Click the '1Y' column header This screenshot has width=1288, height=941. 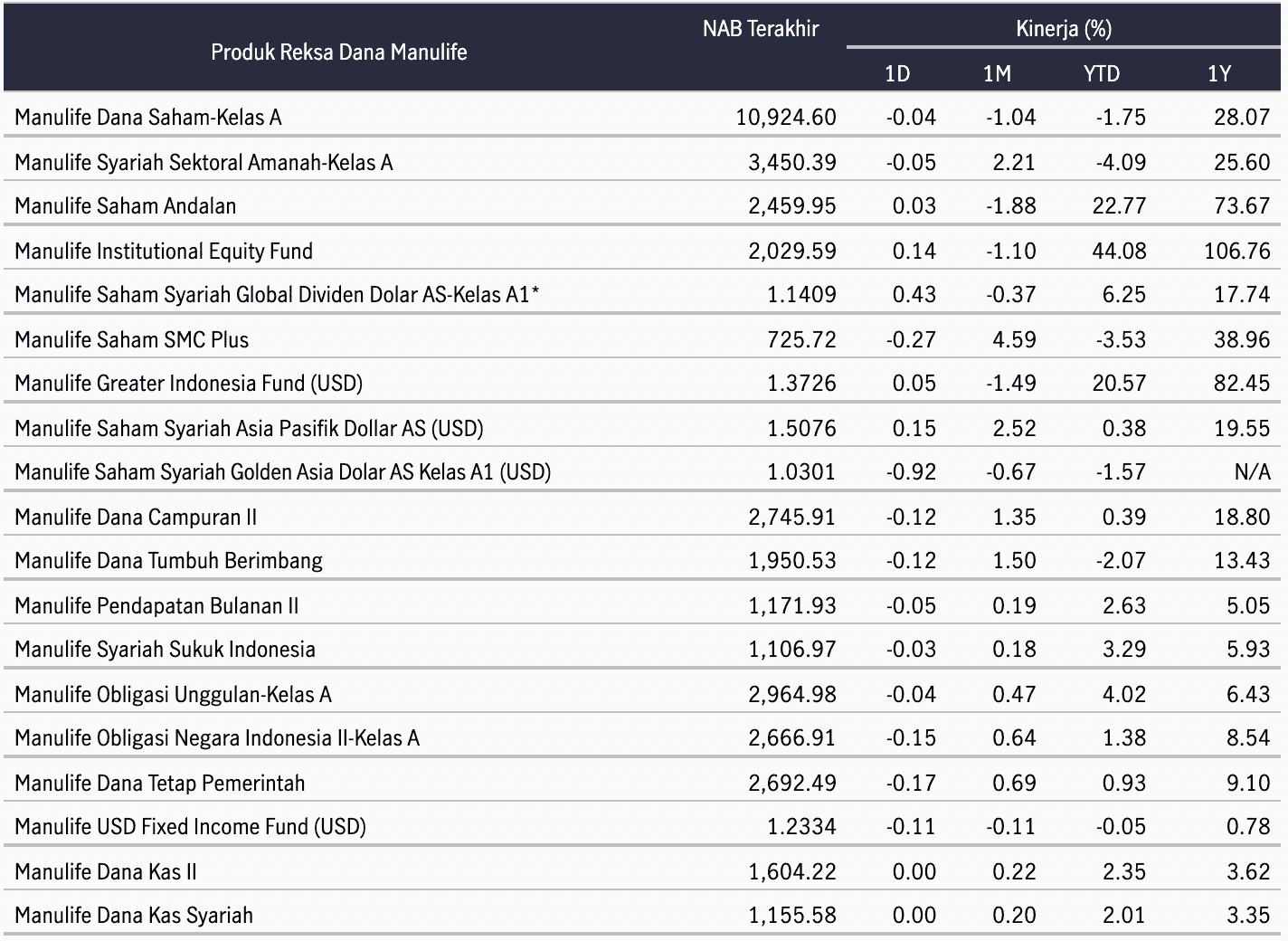(x=1219, y=73)
